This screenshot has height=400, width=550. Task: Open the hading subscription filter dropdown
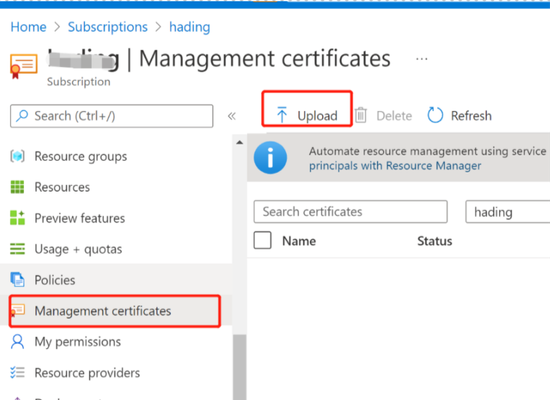(x=508, y=212)
